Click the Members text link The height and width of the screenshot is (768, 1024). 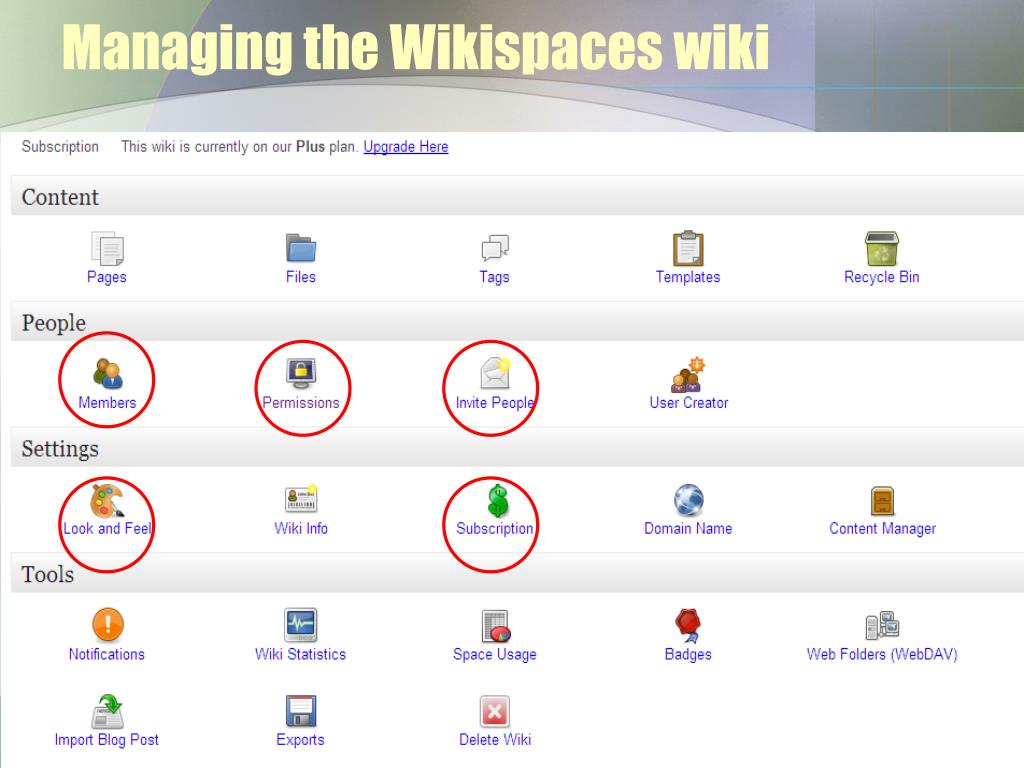point(107,403)
